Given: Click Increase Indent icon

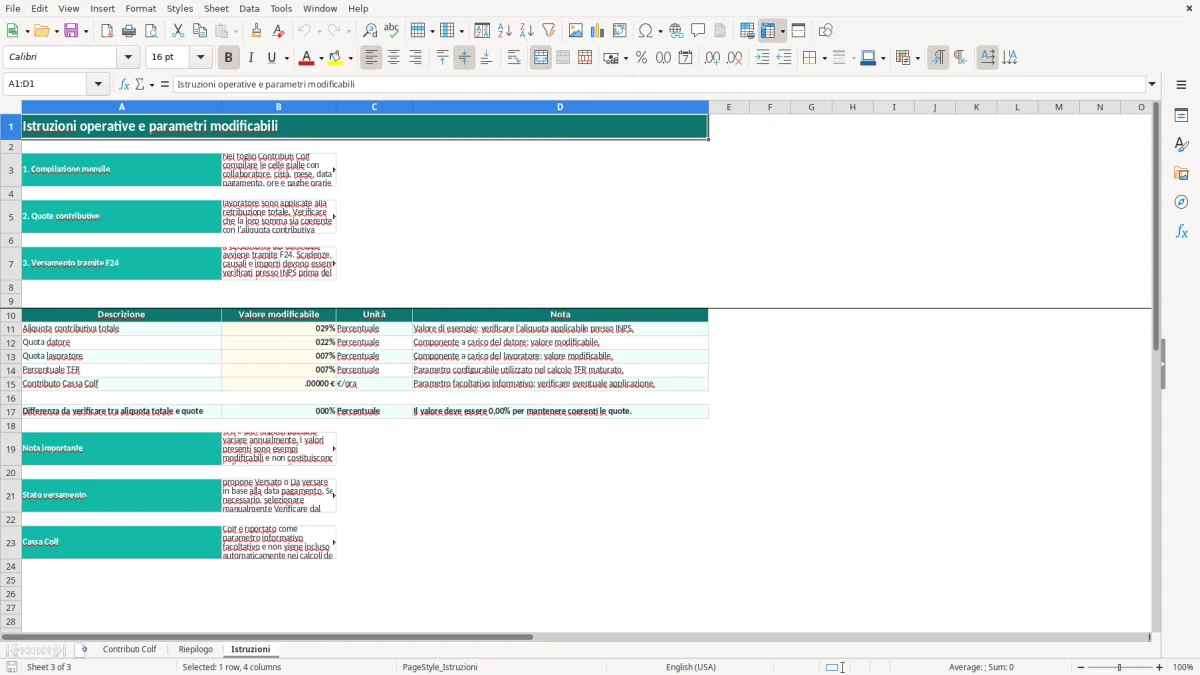Looking at the screenshot, I should (x=762, y=58).
